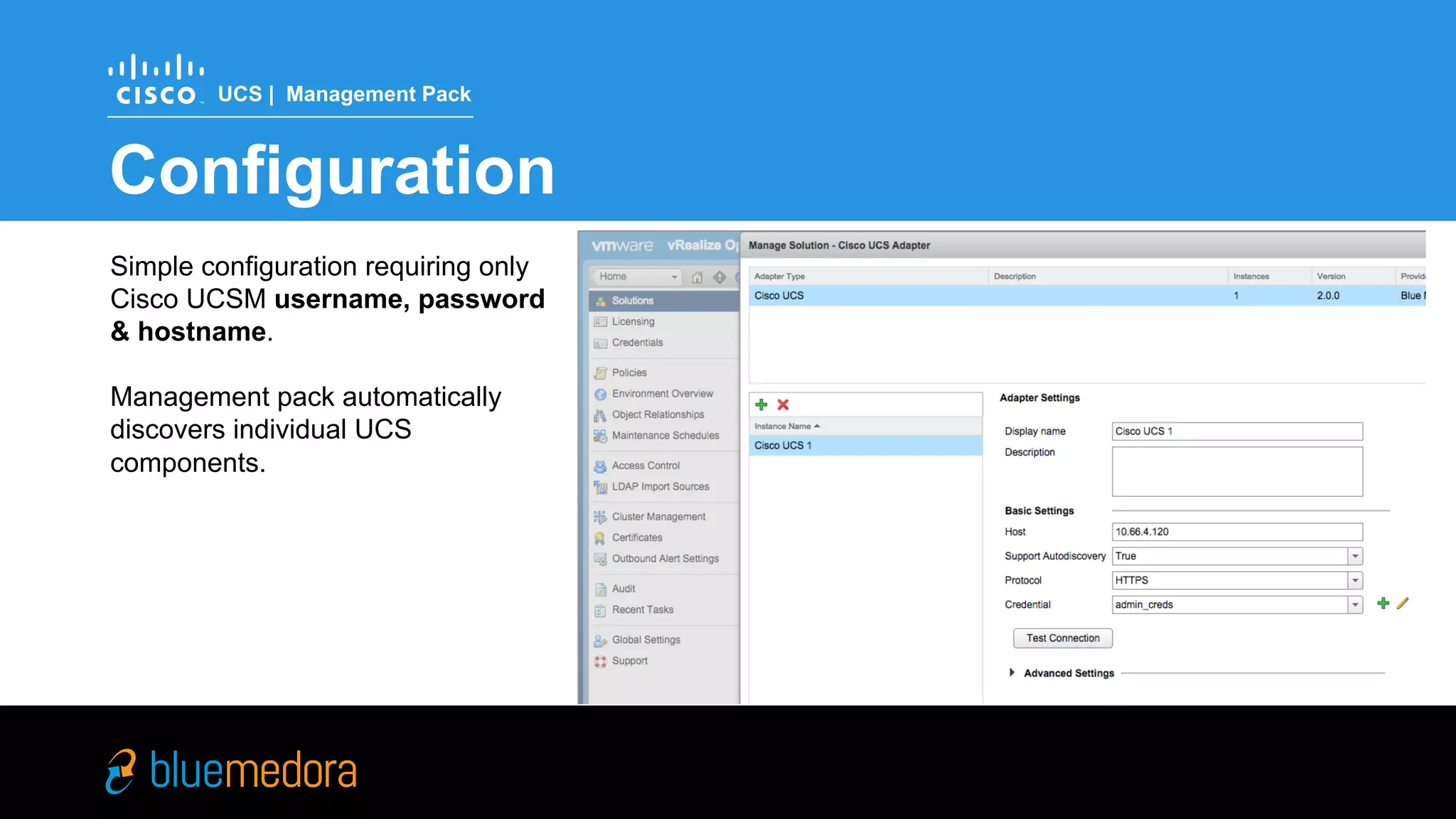This screenshot has width=1456, height=819.
Task: Click the Maintenance Schedules icon
Action: [601, 437]
